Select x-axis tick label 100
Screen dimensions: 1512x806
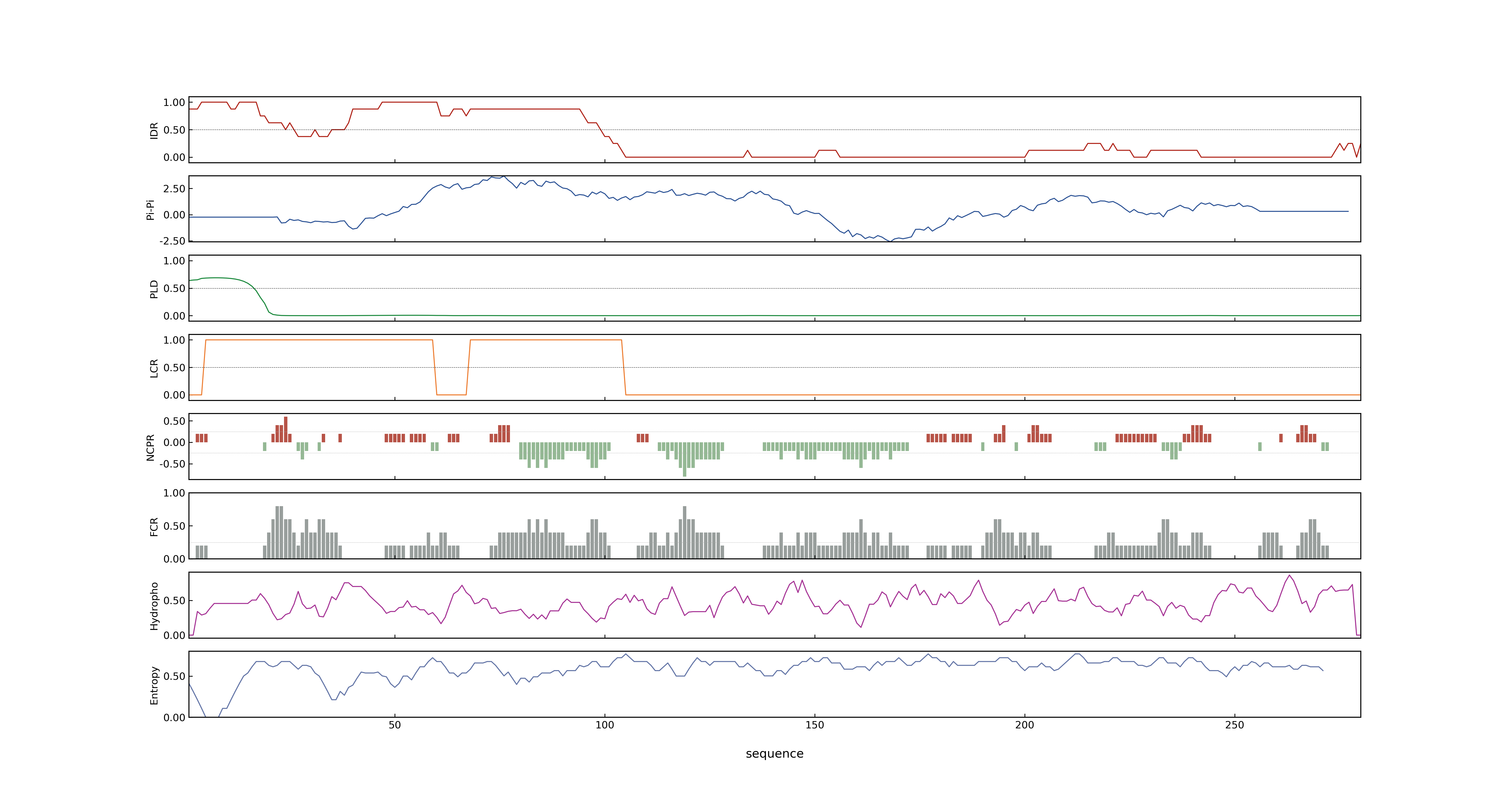pos(605,725)
